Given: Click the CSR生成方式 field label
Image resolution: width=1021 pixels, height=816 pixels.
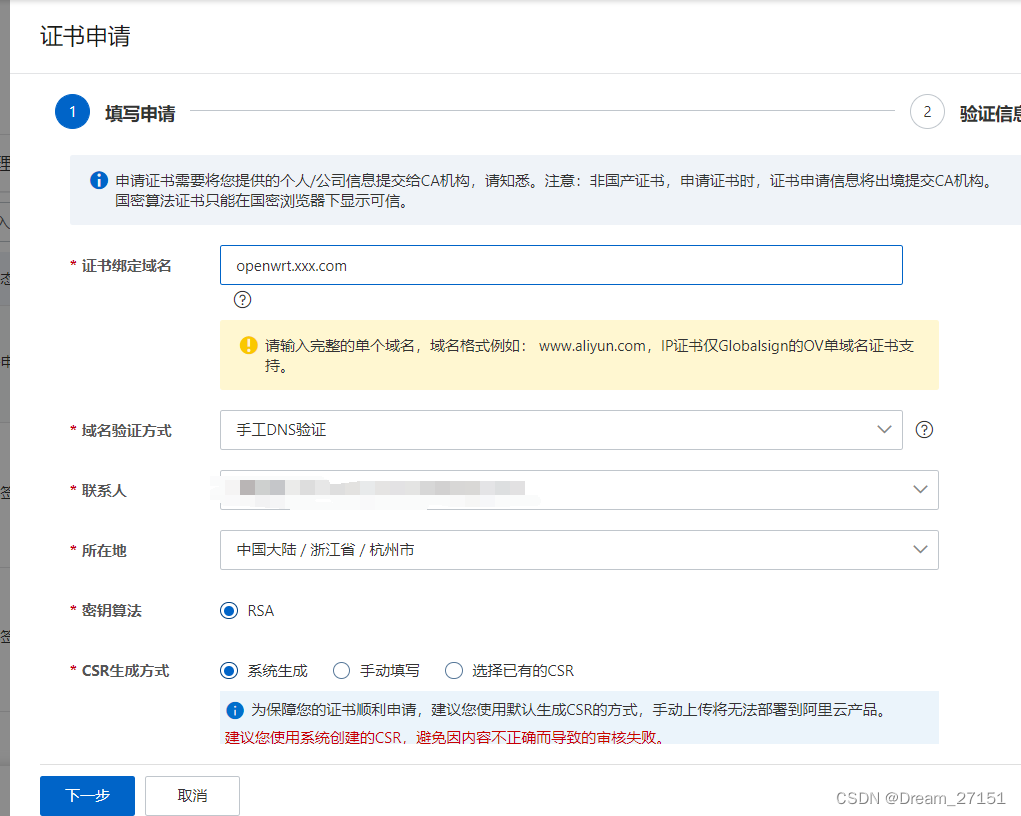Looking at the screenshot, I should click(x=125, y=671).
